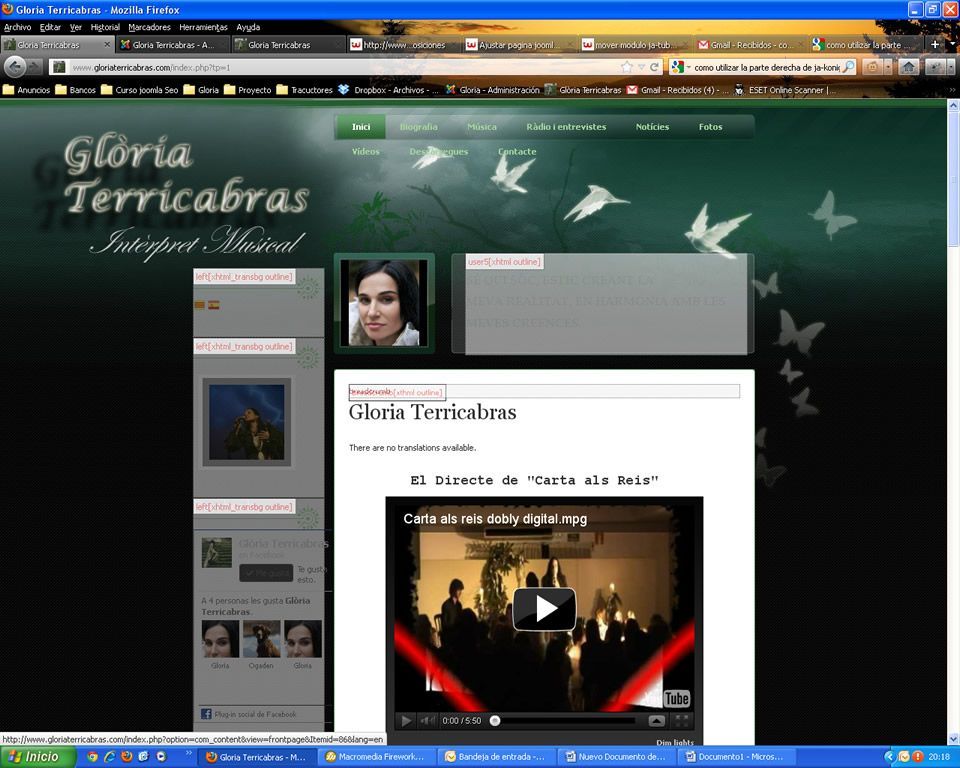The image size is (960, 768).
Task: Switch to Macromedia Fireworks taskbar window
Action: click(x=375, y=757)
